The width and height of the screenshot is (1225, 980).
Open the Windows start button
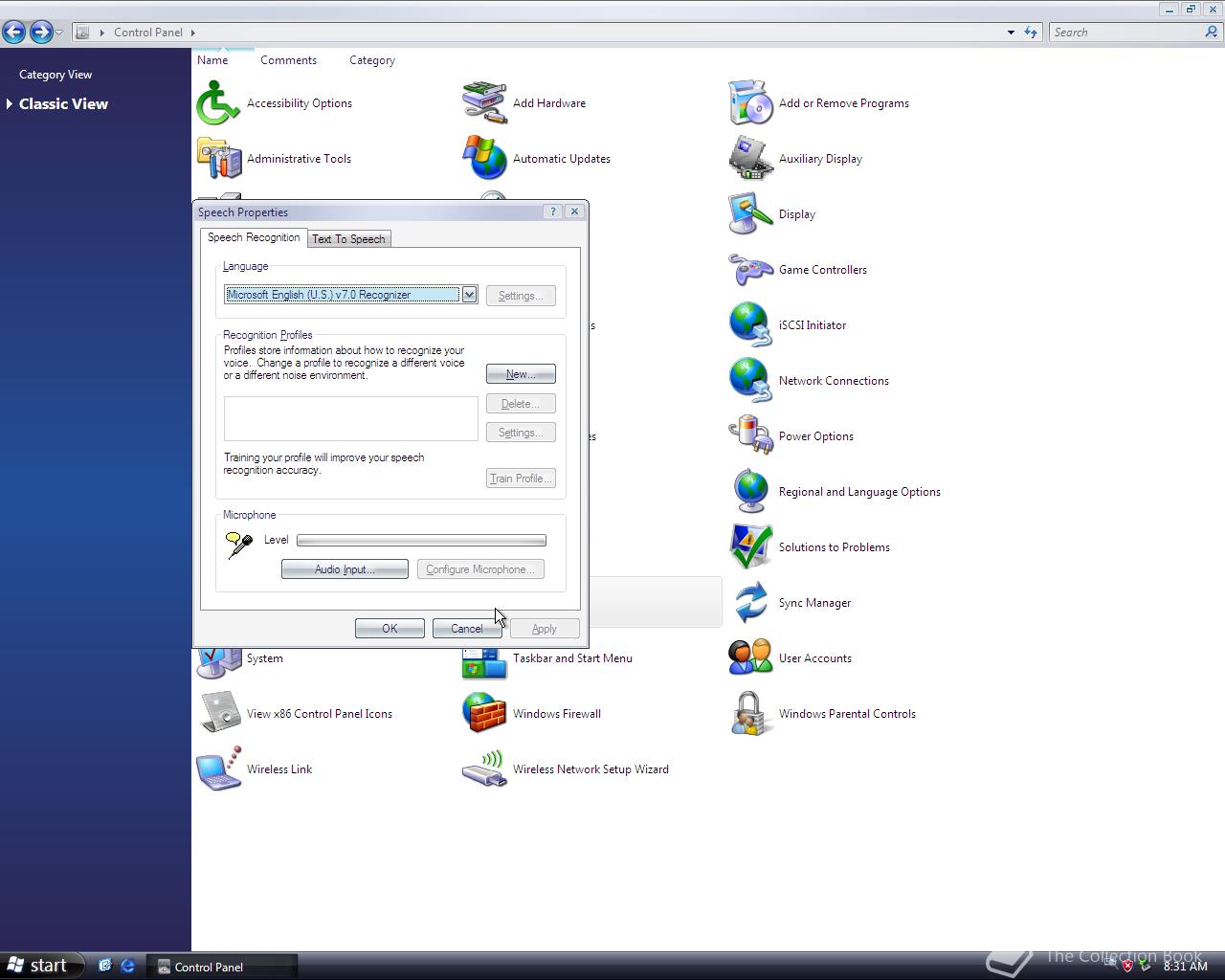point(42,966)
